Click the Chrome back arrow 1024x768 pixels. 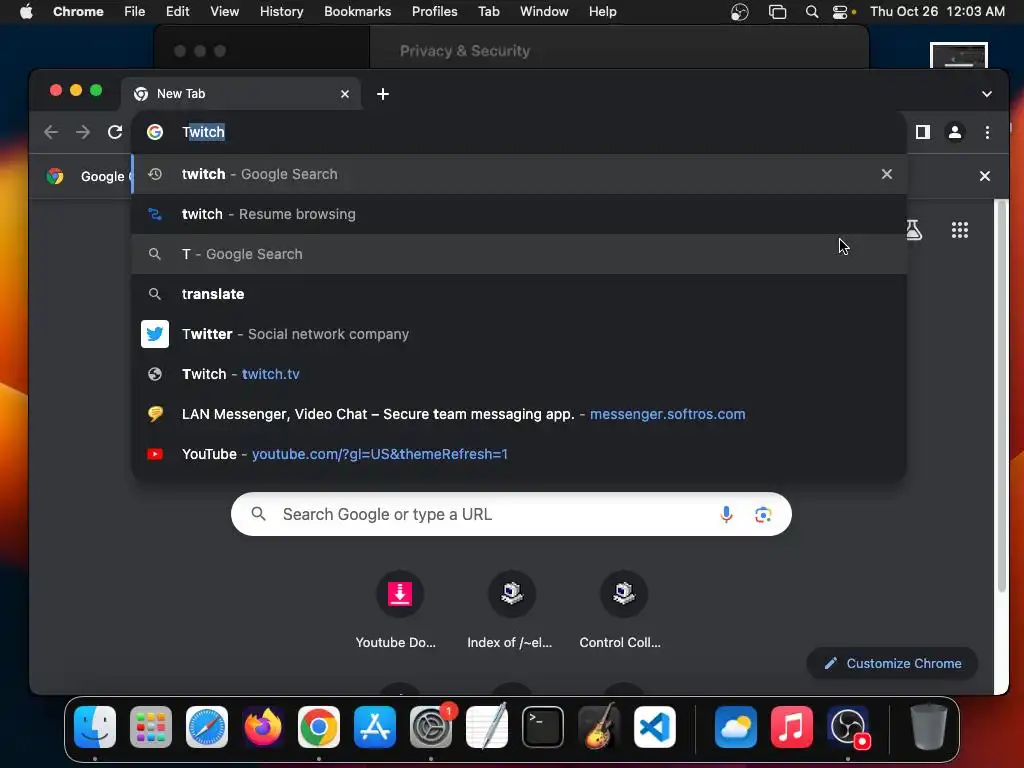[51, 132]
